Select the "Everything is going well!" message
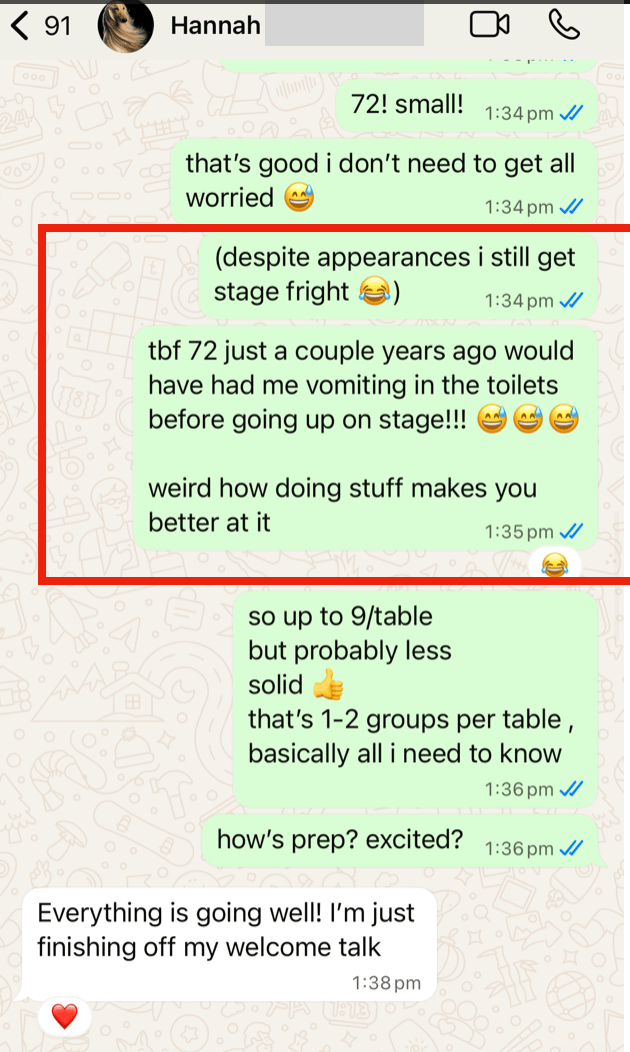This screenshot has height=1052, width=630. [229, 945]
